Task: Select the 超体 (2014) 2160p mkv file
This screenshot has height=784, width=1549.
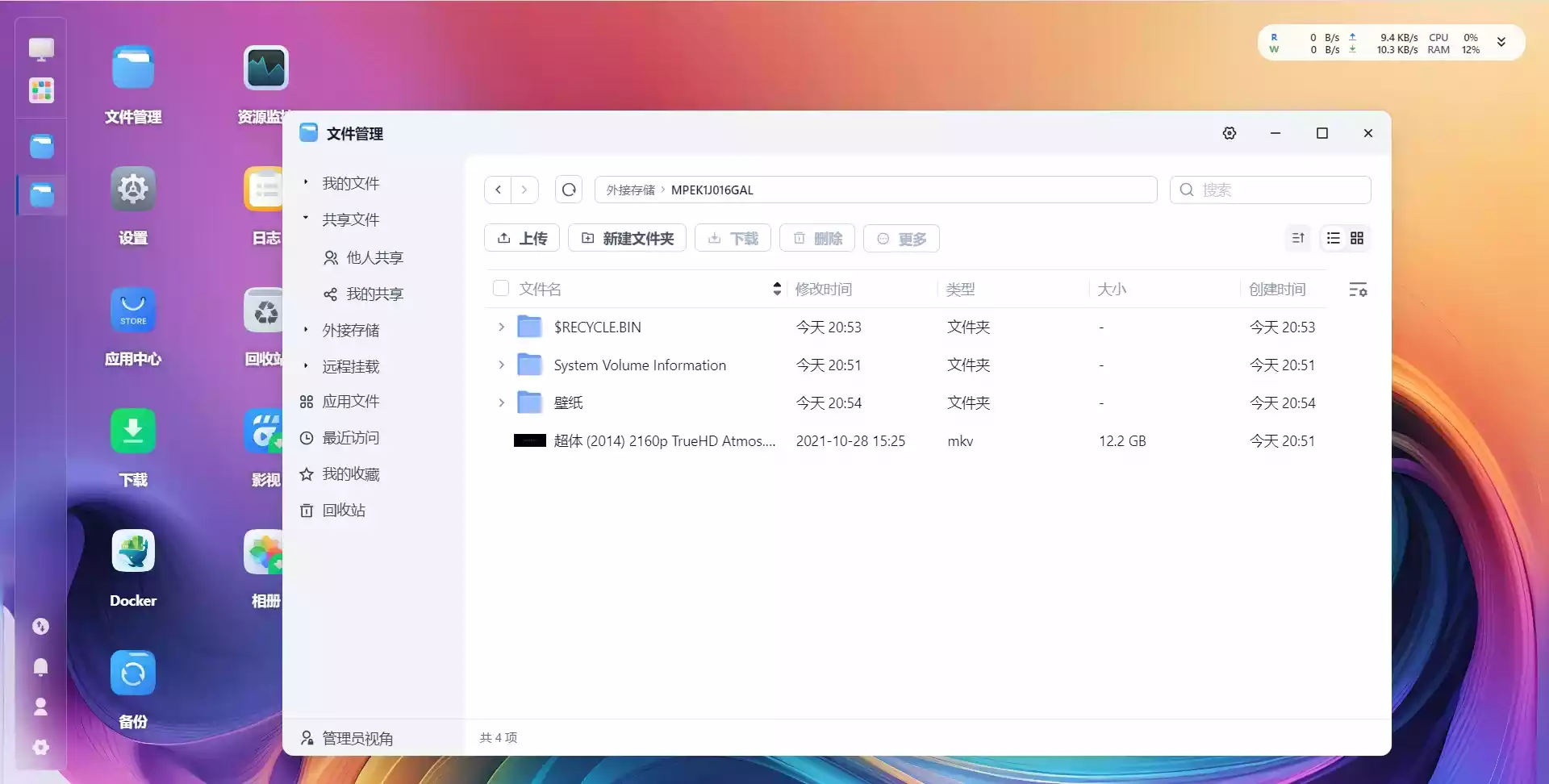Action: tap(664, 441)
